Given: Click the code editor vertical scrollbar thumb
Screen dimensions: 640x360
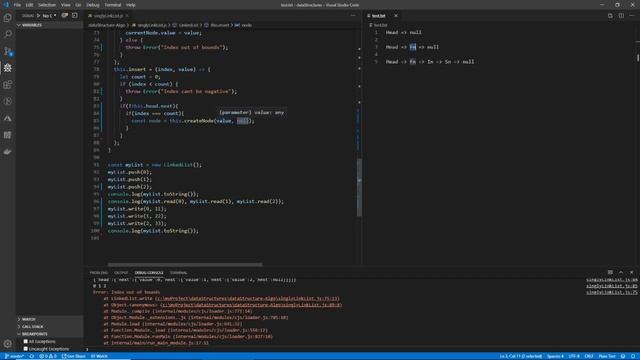Looking at the screenshot, I should [x=359, y=187].
